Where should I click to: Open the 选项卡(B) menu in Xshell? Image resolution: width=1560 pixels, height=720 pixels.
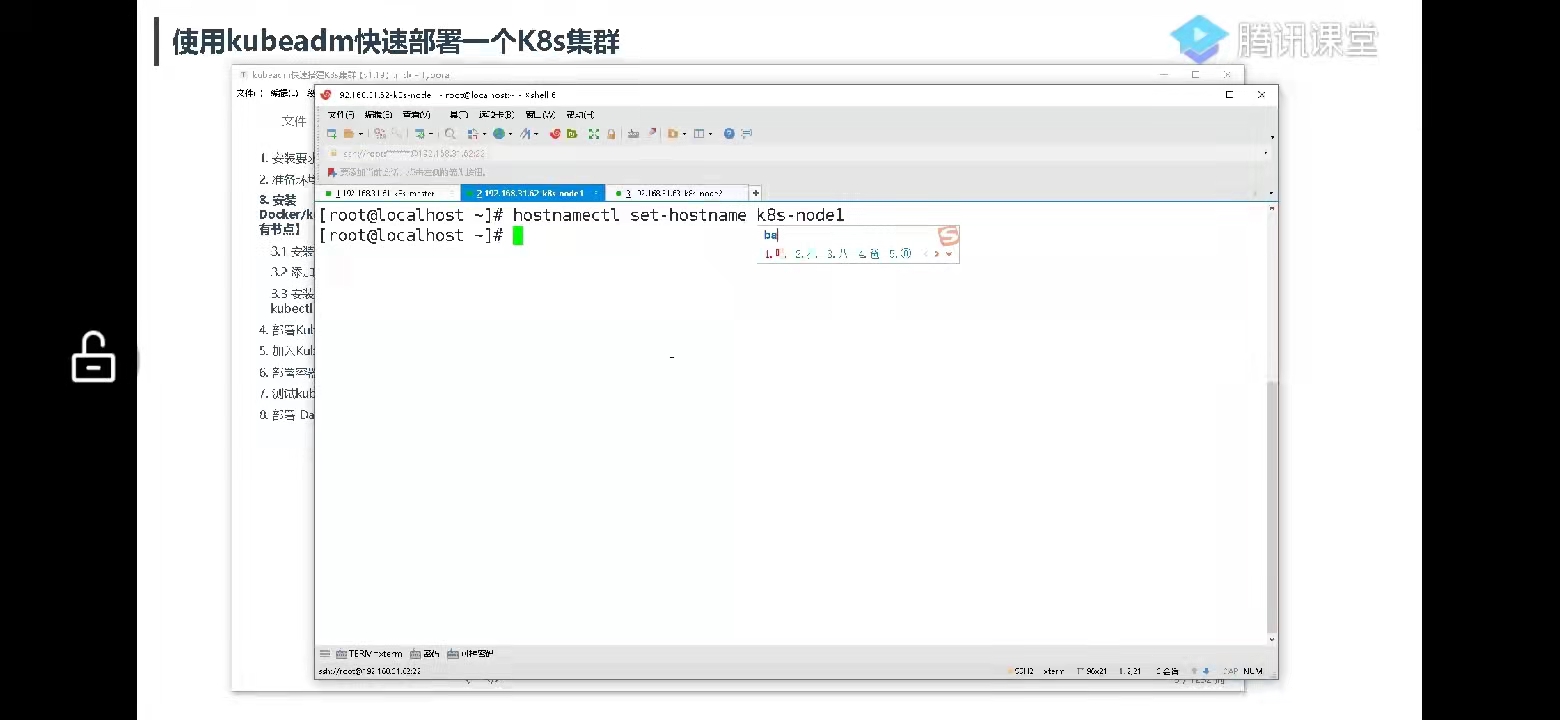tap(496, 115)
